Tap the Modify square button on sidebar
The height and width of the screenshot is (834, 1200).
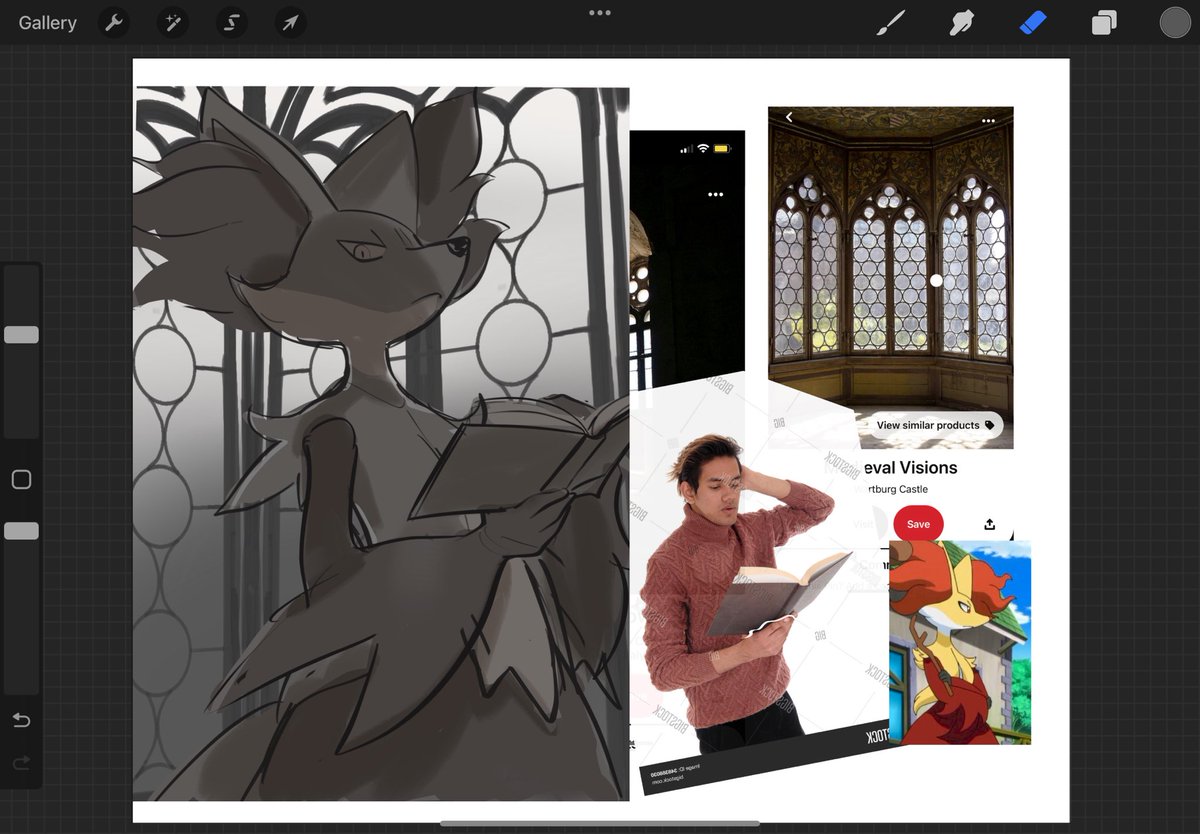pos(21,480)
